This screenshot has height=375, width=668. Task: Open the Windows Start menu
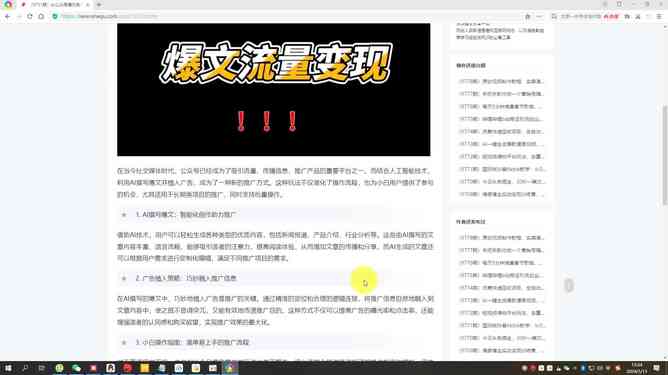click(x=8, y=368)
